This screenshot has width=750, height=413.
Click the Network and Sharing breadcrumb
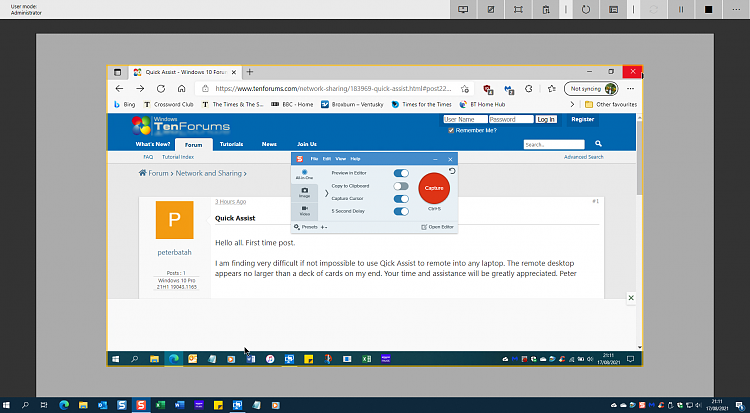click(209, 173)
